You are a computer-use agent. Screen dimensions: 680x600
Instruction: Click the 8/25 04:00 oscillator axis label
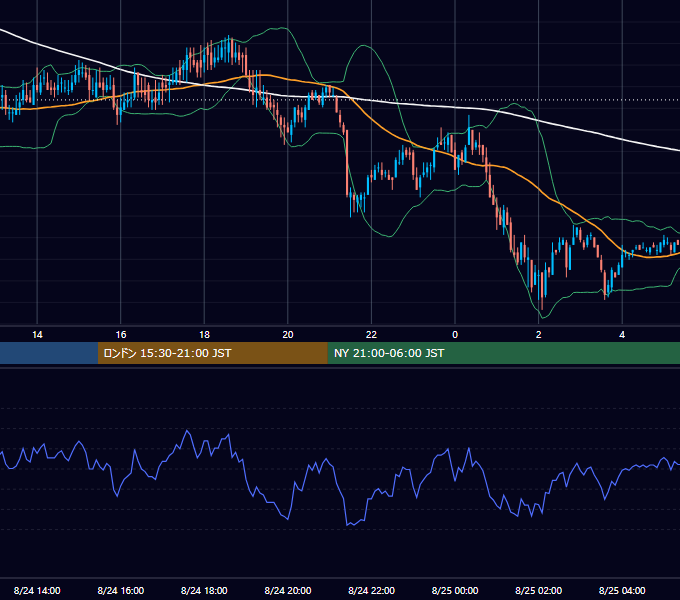[622, 590]
